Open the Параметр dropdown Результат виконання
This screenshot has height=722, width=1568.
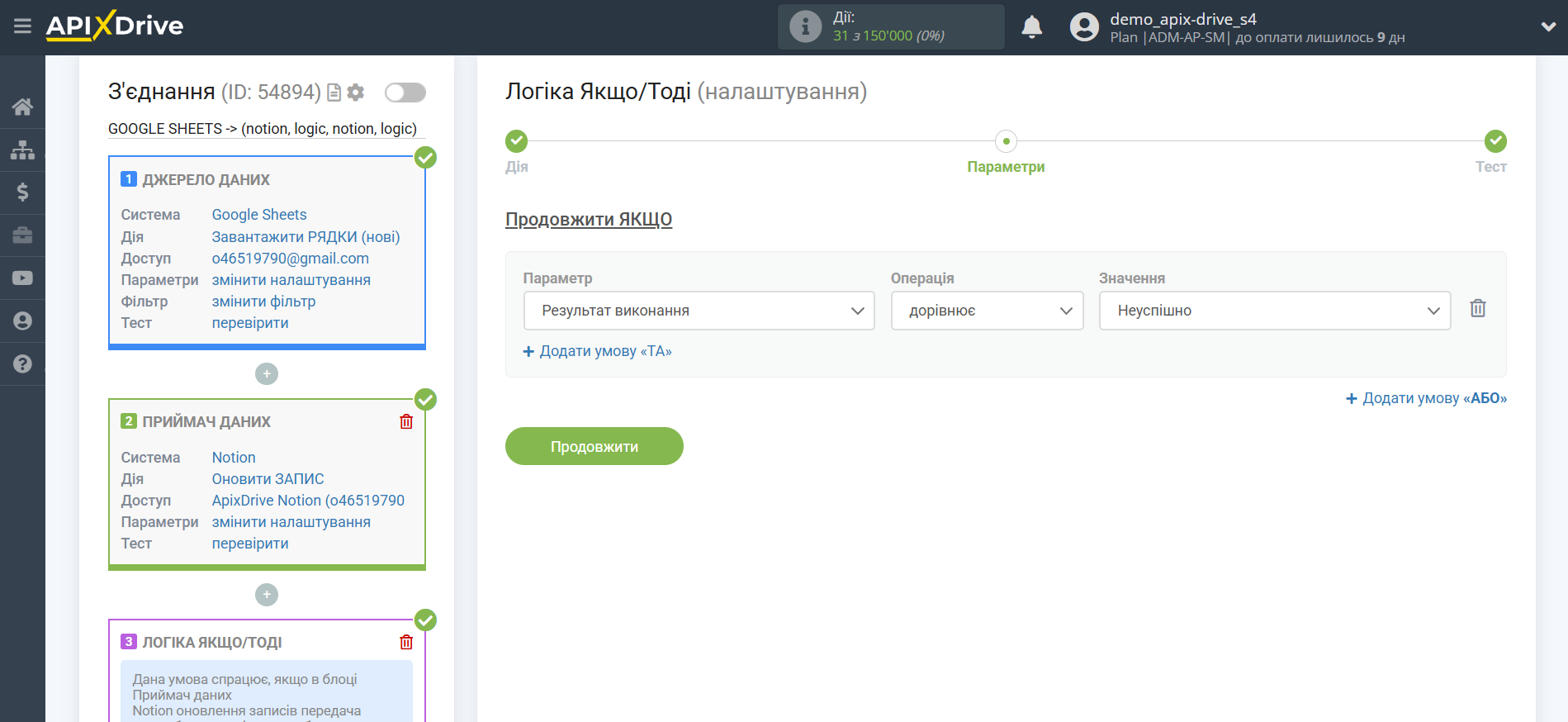(x=699, y=311)
